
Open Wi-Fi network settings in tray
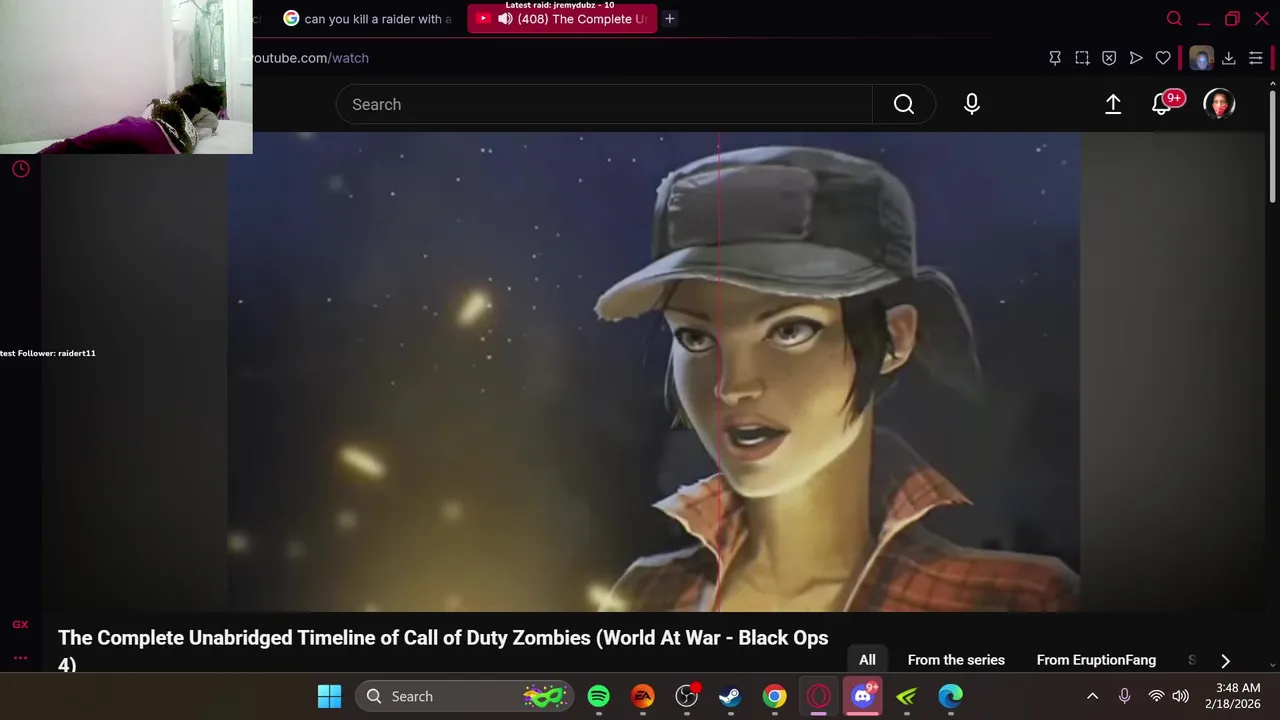pos(1156,696)
